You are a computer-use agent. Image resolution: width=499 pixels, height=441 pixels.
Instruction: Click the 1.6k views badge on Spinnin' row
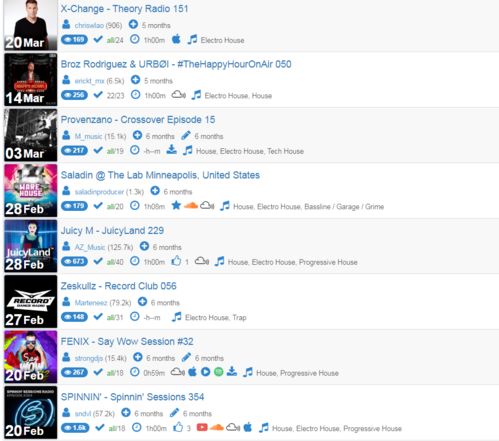coord(75,428)
